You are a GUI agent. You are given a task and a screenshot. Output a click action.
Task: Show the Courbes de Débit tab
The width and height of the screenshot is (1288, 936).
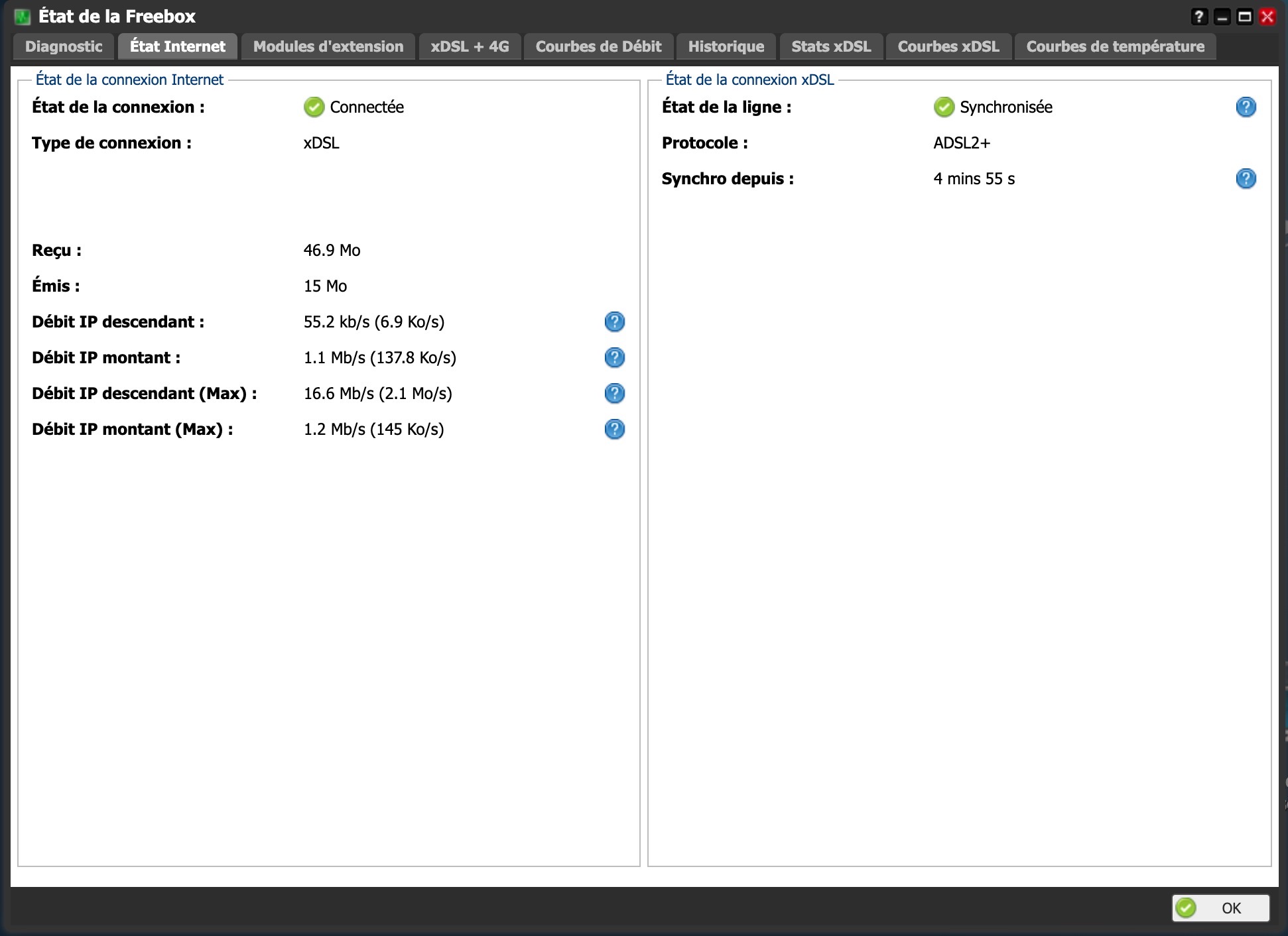(598, 46)
